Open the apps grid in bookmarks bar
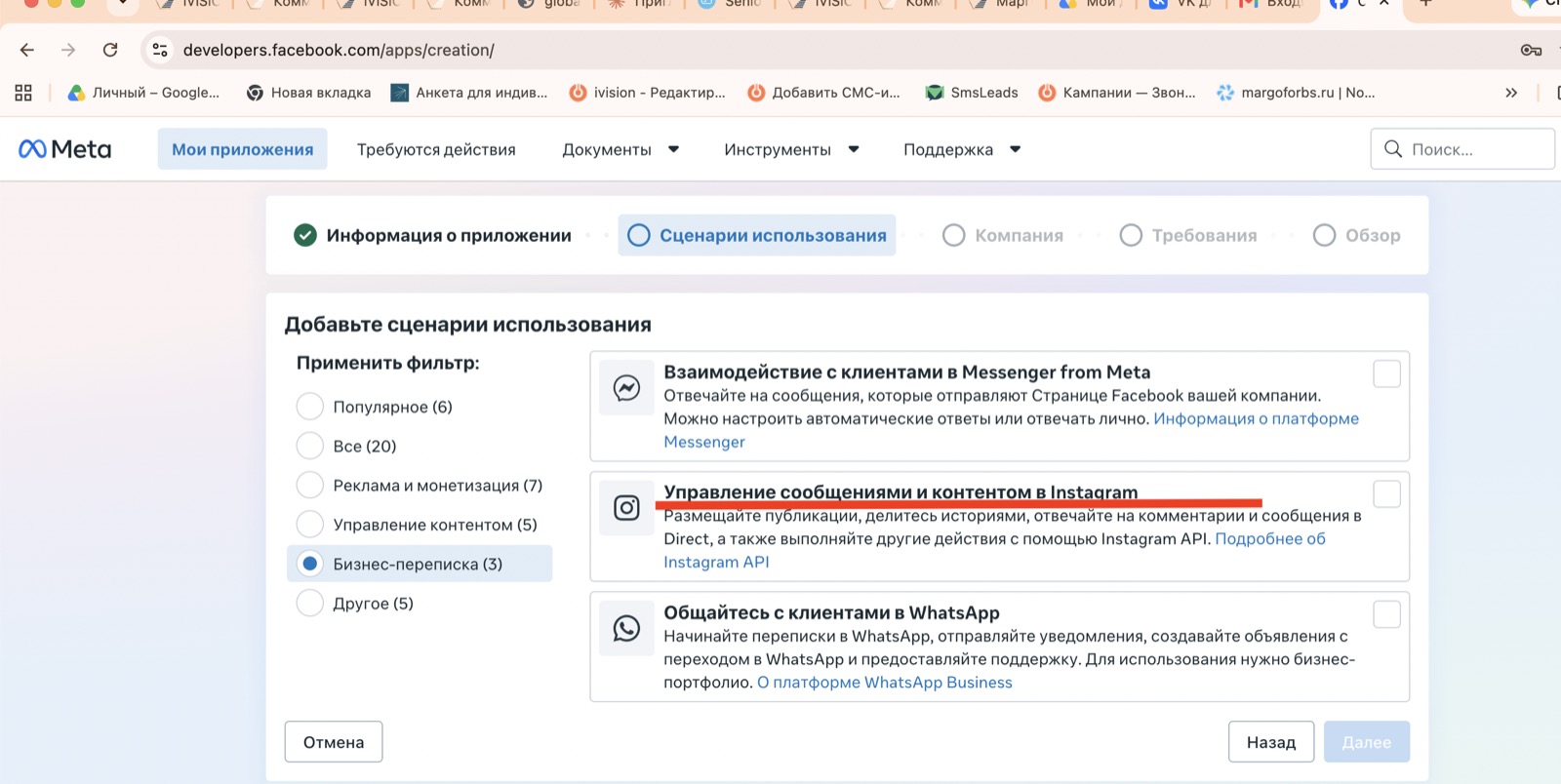The height and width of the screenshot is (784, 1561). [23, 93]
